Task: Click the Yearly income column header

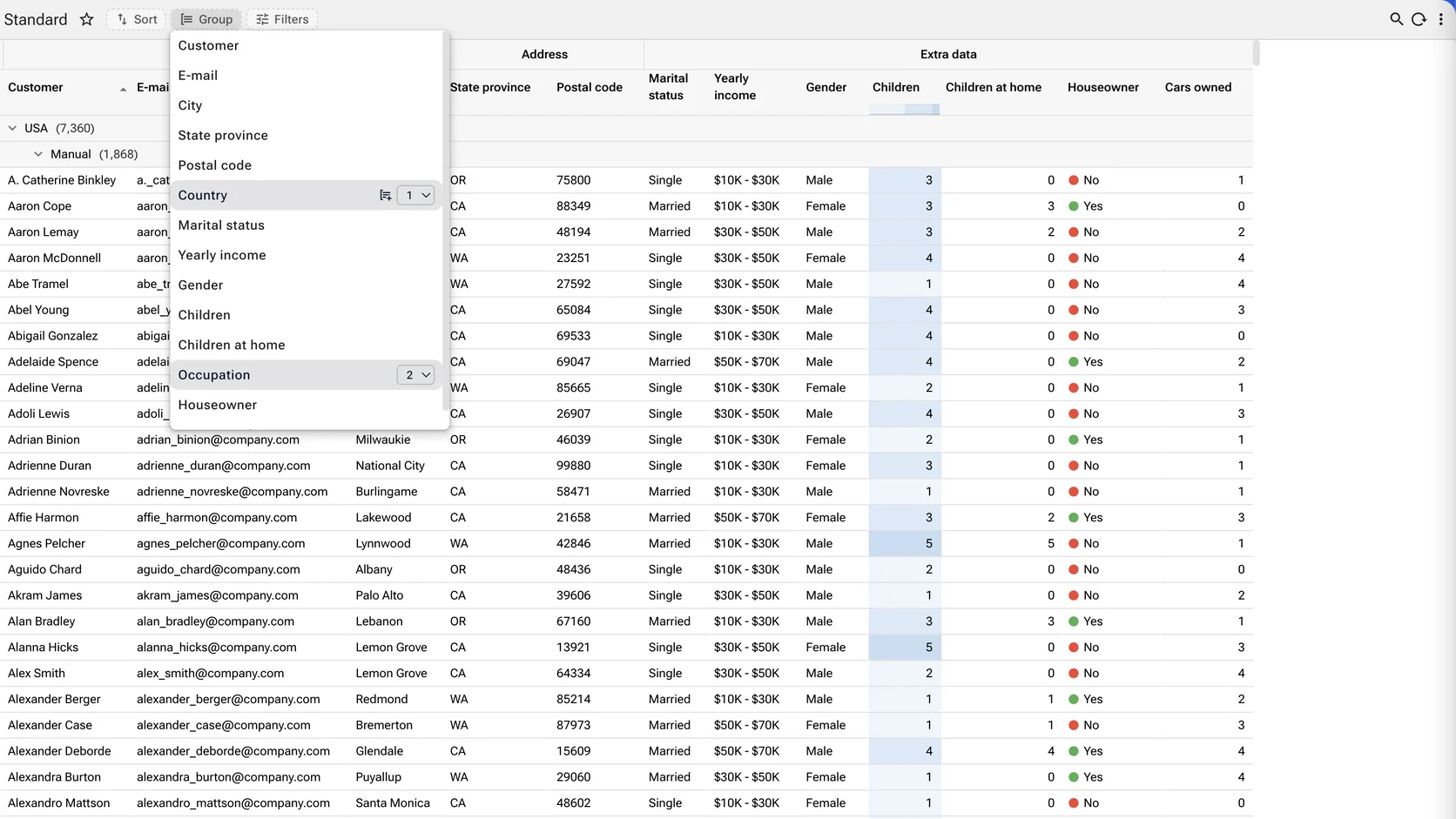Action: point(735,87)
